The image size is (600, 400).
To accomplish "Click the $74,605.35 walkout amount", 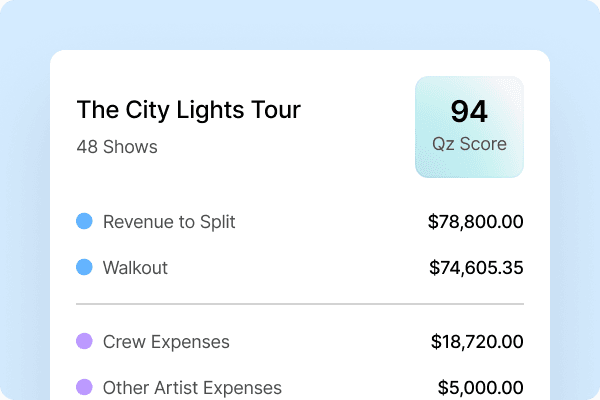I will [x=476, y=268].
